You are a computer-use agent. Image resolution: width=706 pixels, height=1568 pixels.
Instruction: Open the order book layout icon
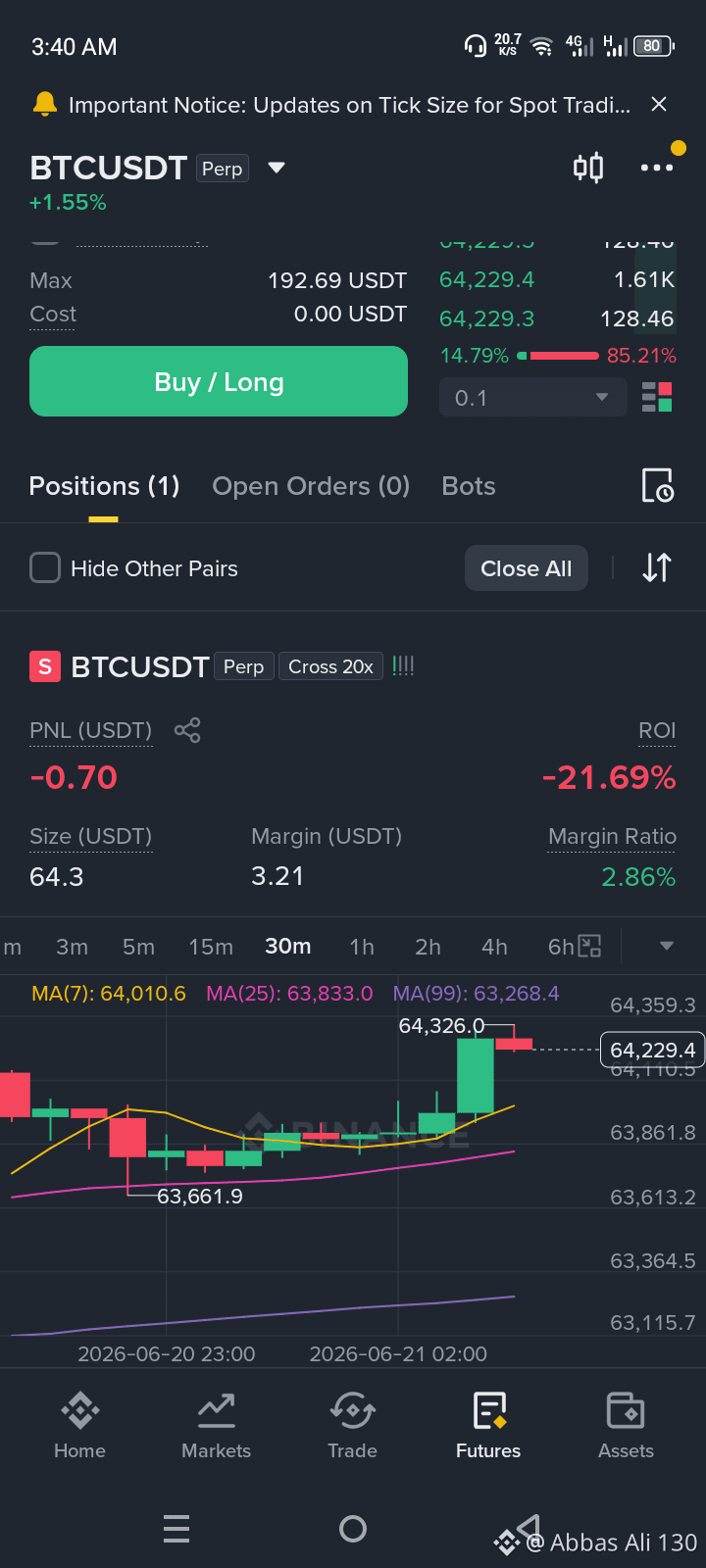[x=657, y=397]
